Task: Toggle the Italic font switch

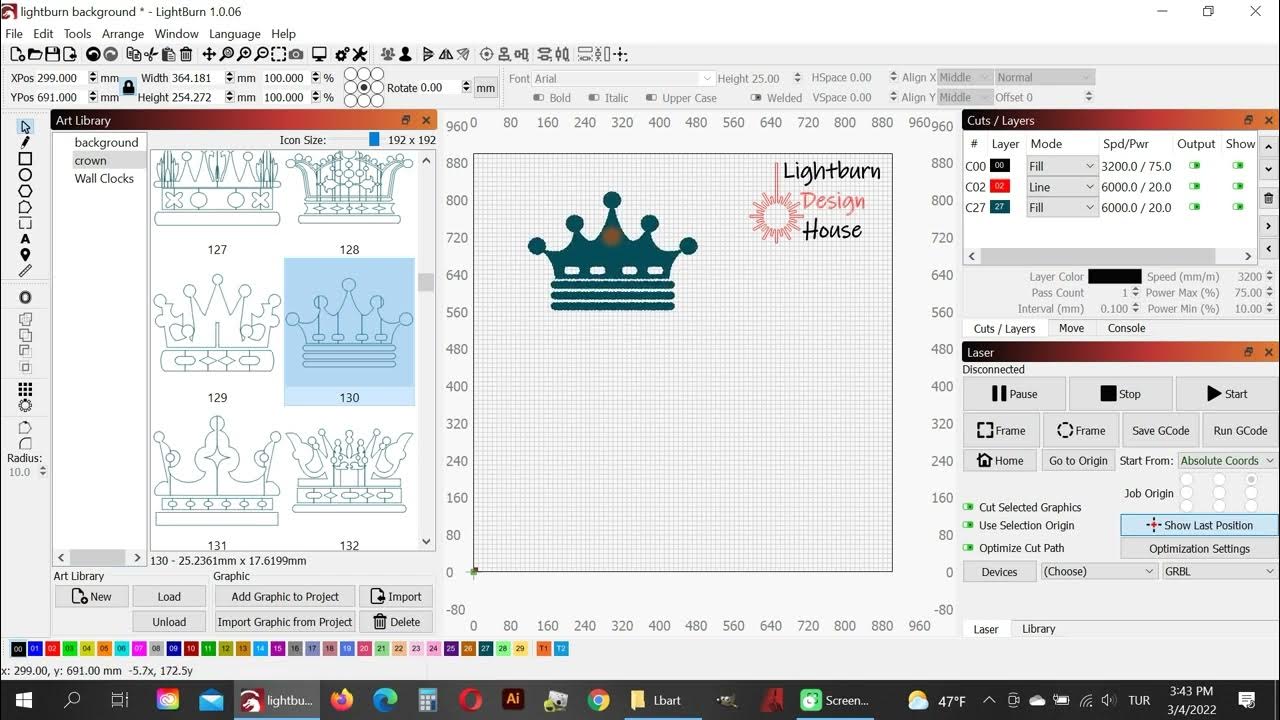Action: [594, 98]
